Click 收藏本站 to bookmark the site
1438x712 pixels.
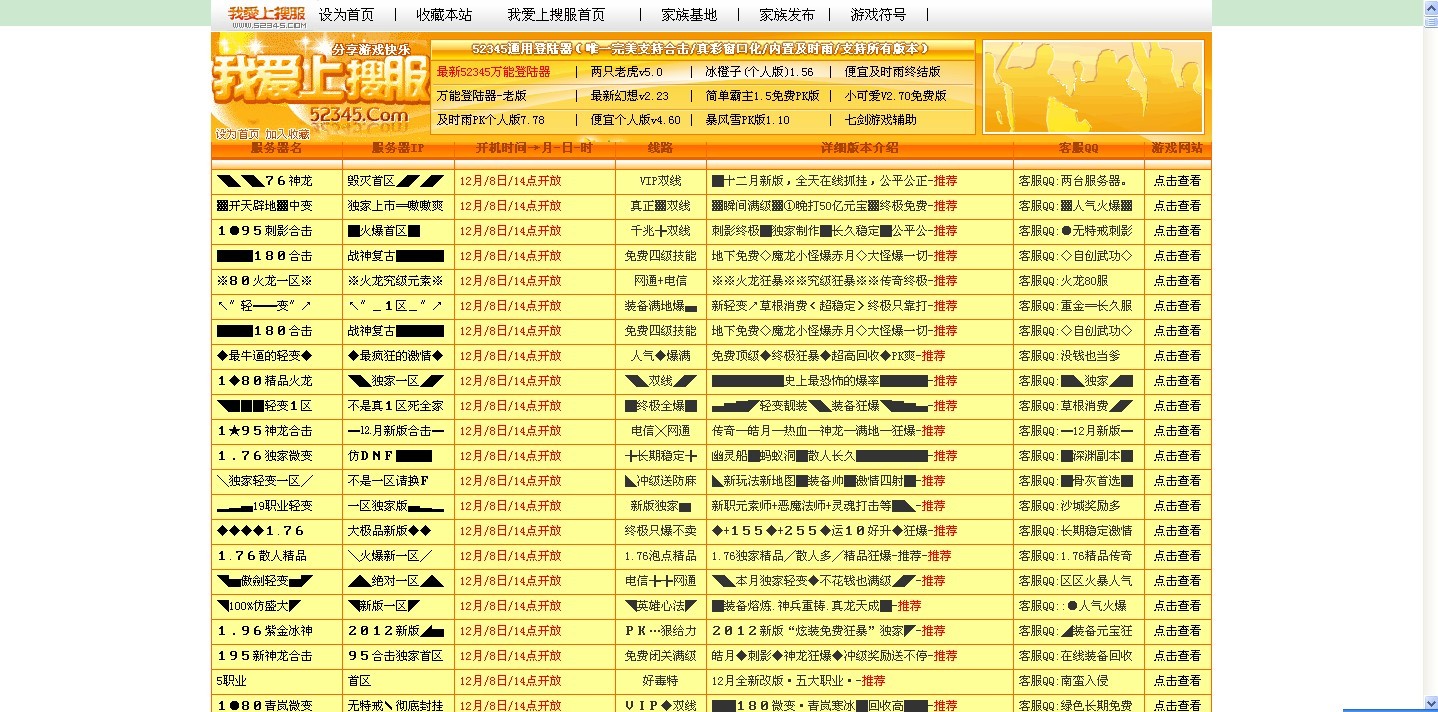tap(443, 14)
